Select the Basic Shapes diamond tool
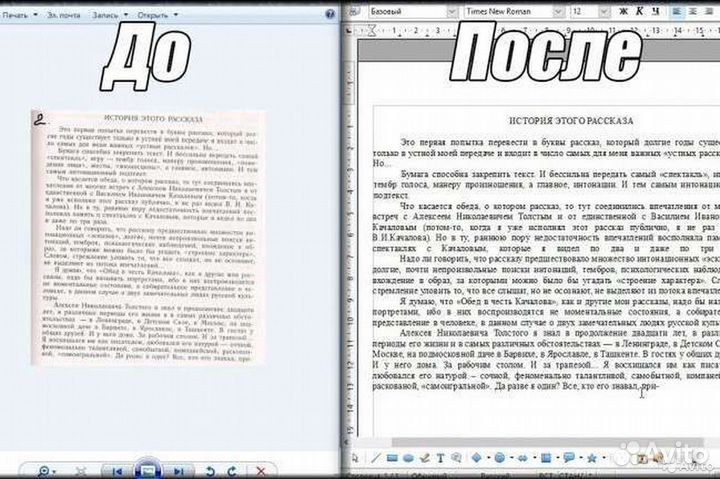720x479 pixels. [x=477, y=457]
